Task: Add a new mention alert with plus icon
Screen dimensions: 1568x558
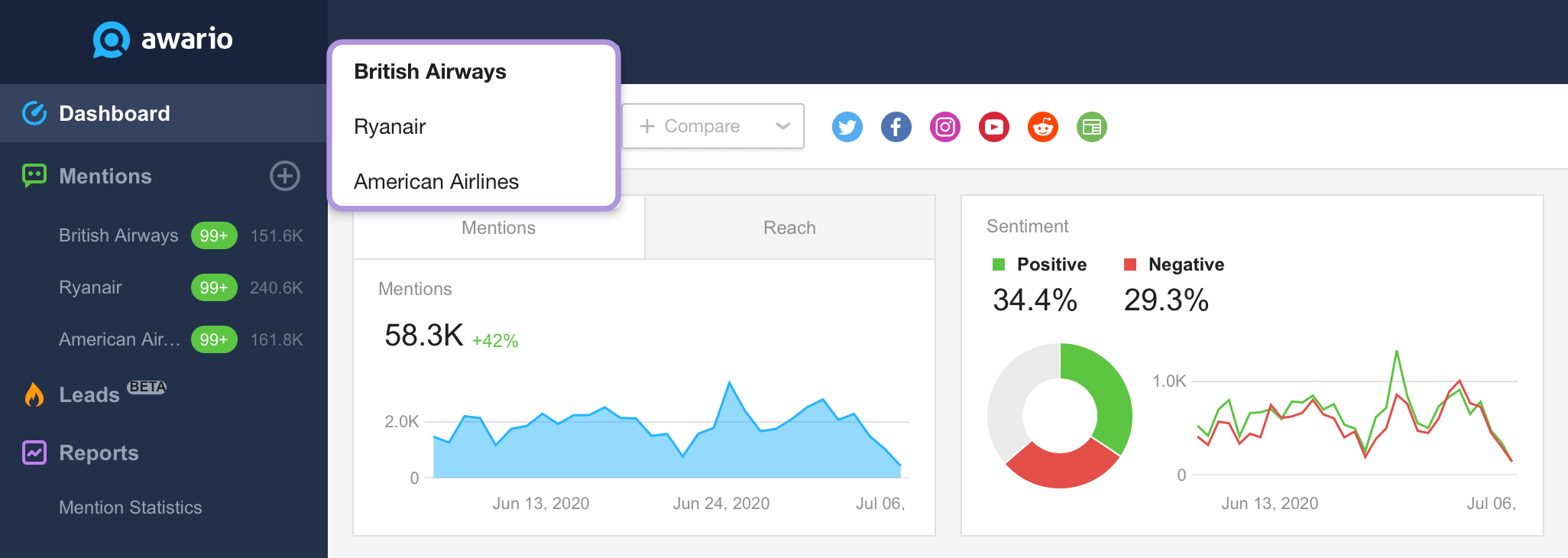Action: (x=285, y=176)
